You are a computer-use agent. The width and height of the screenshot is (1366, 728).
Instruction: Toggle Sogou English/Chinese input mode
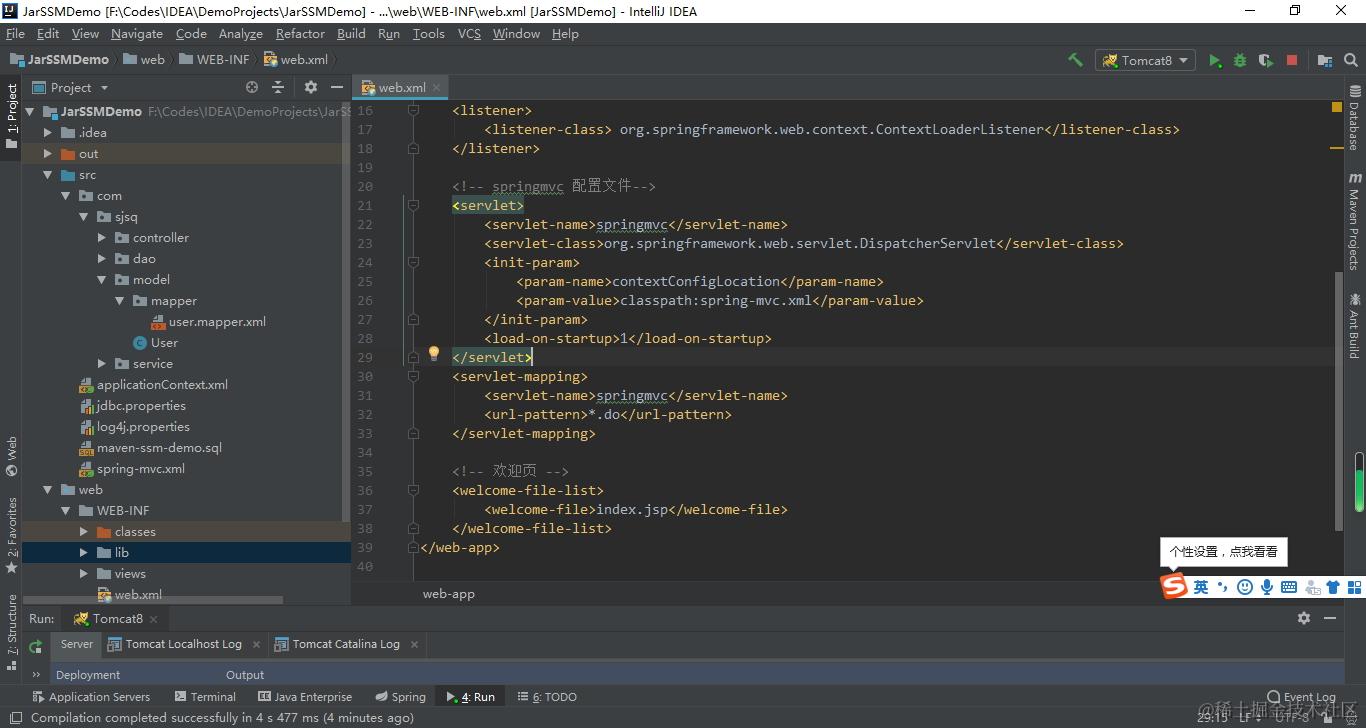click(x=1201, y=587)
